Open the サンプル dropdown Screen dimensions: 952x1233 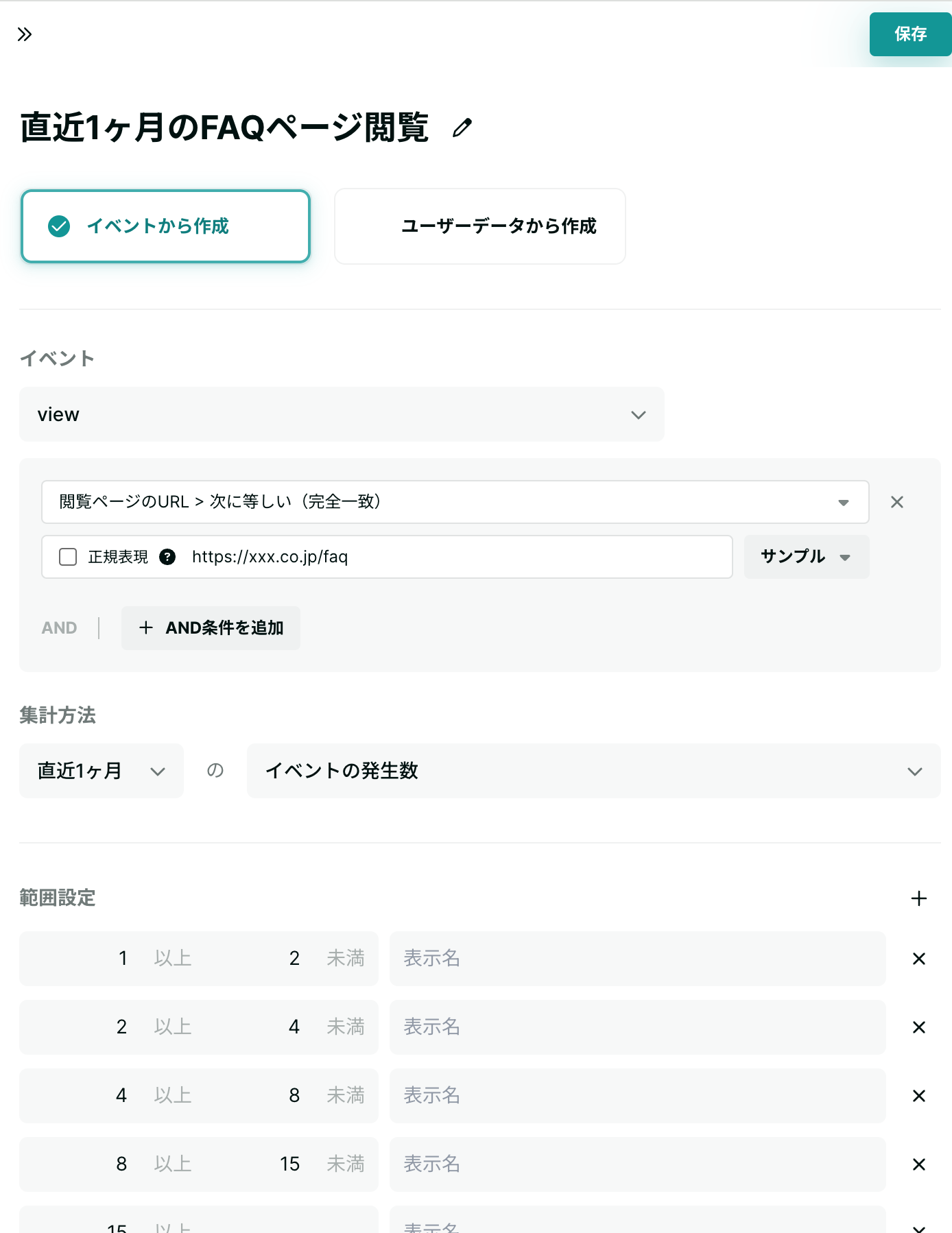click(807, 557)
